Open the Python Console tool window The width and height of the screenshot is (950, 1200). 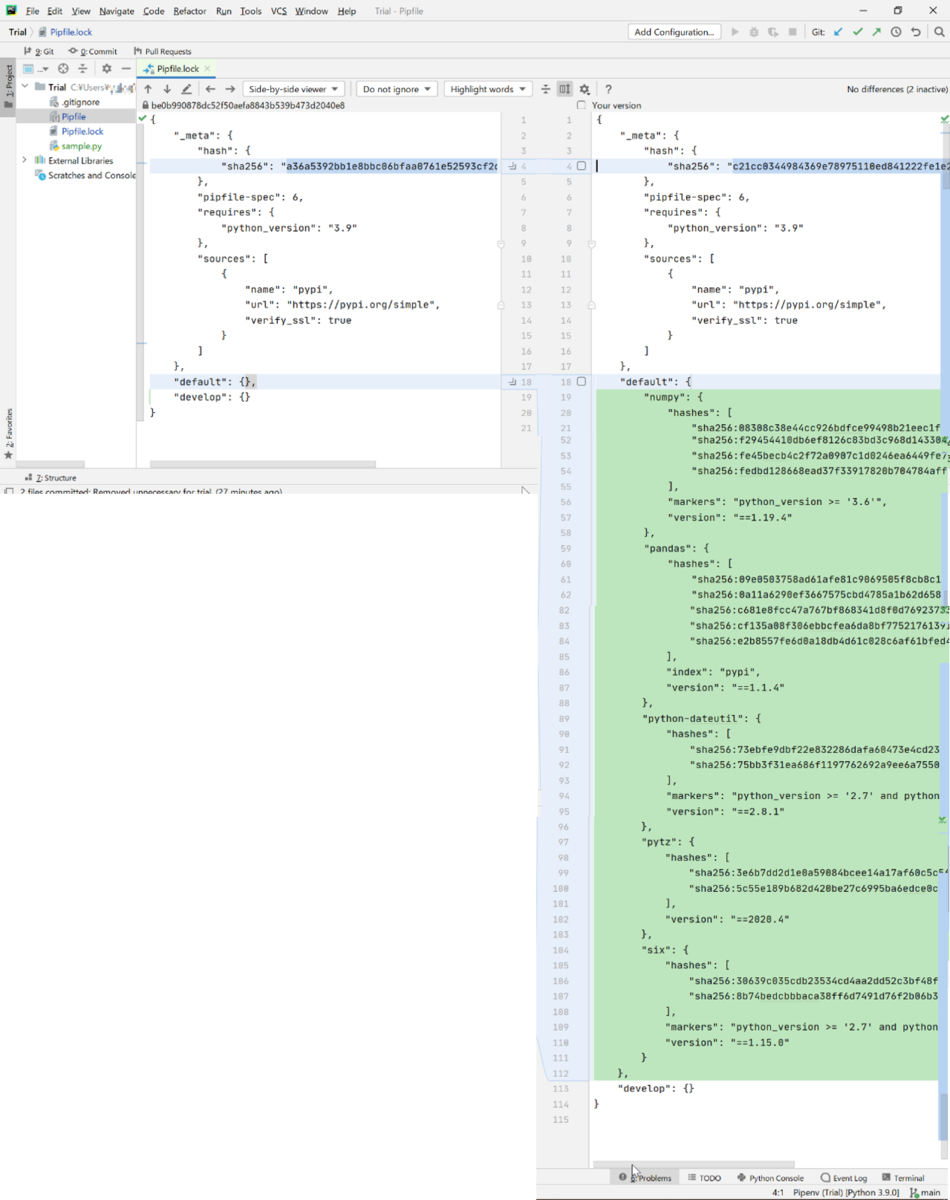pos(770,1178)
